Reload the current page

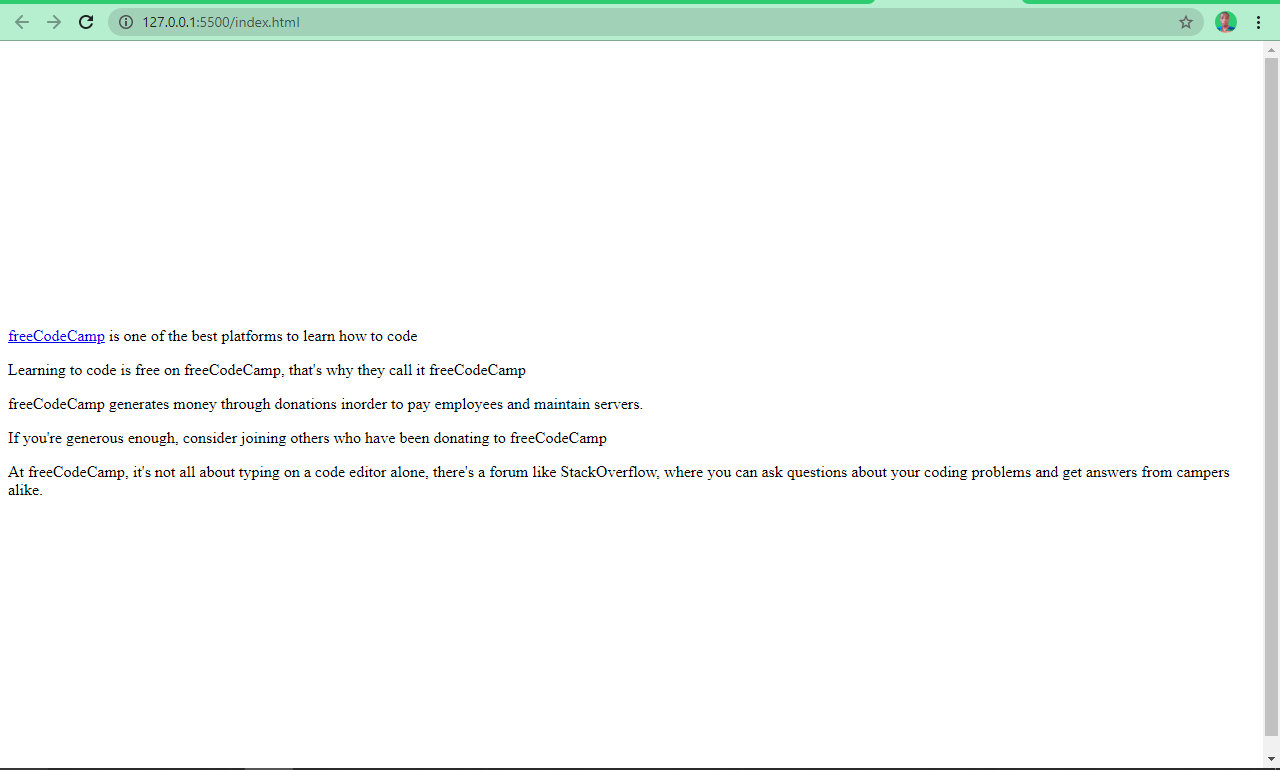point(86,22)
